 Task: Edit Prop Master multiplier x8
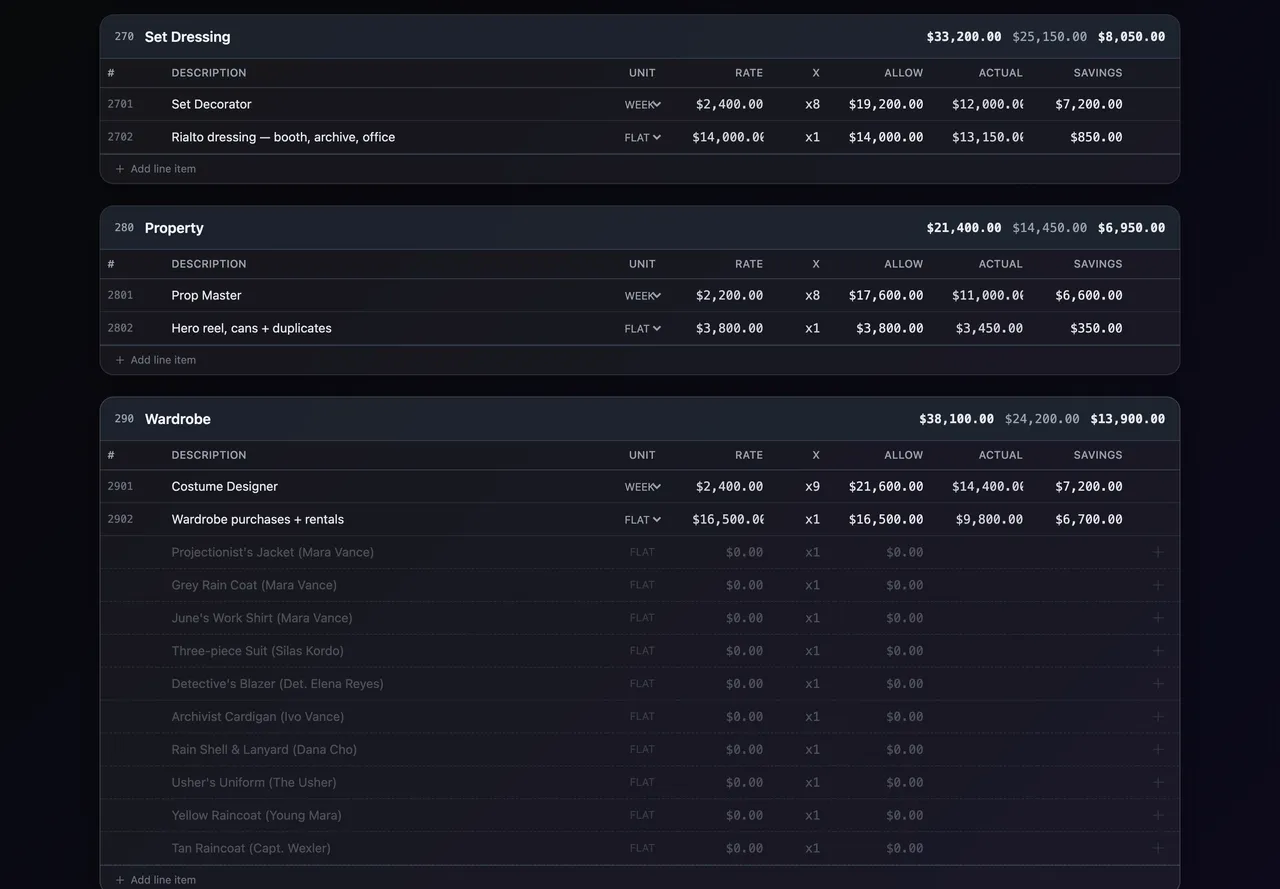pos(812,295)
